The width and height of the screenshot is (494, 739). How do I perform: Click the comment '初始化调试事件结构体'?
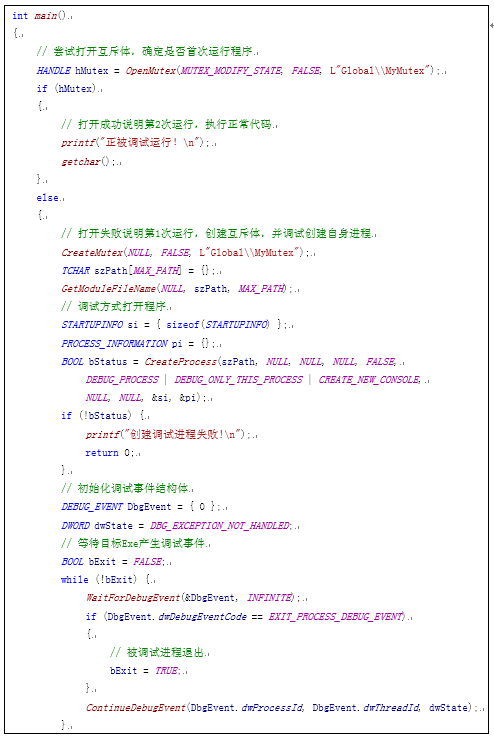(124, 488)
